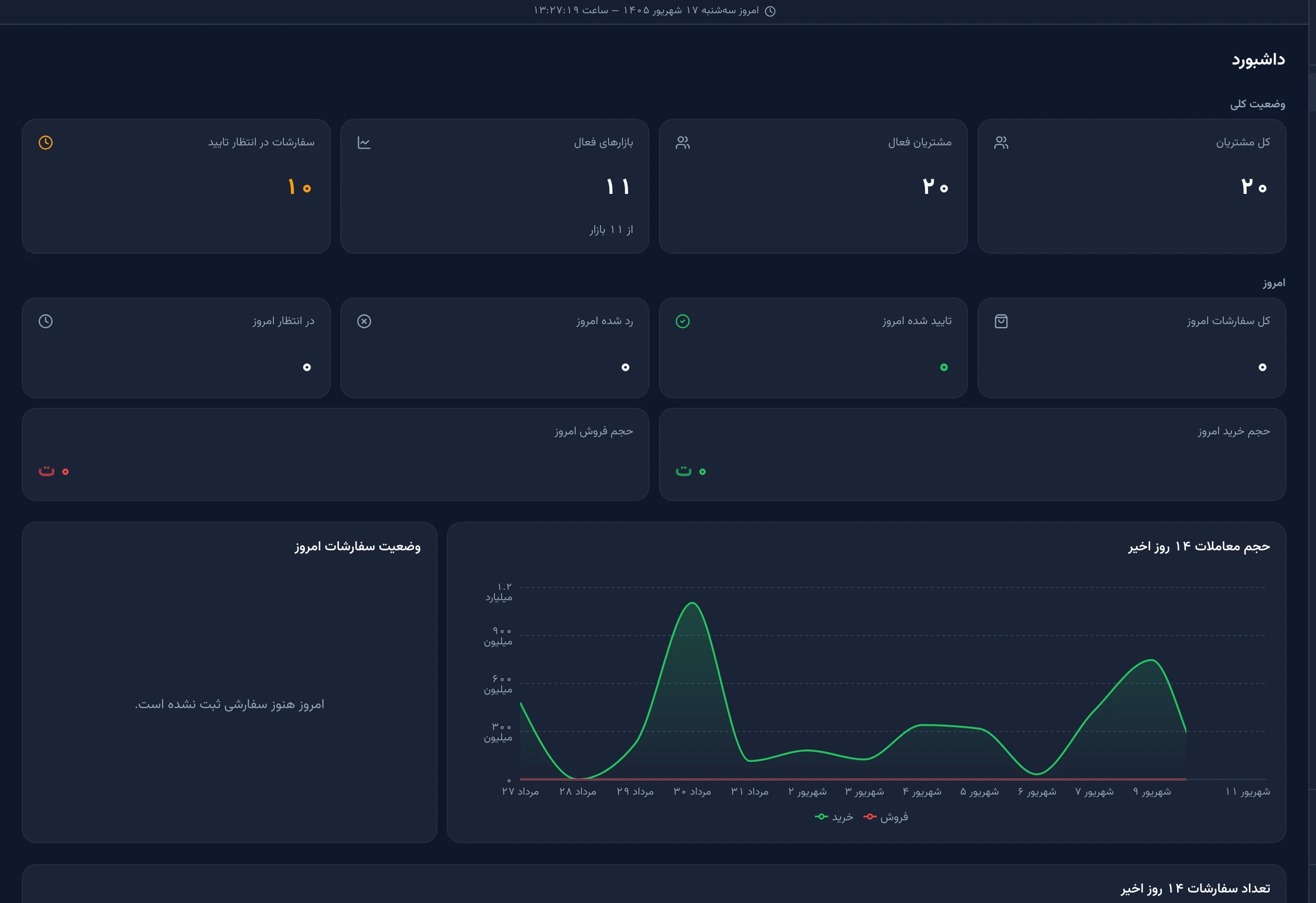Click the clock icon beside today's date header
Viewport: 1316px width, 903px height.
pyautogui.click(x=770, y=11)
